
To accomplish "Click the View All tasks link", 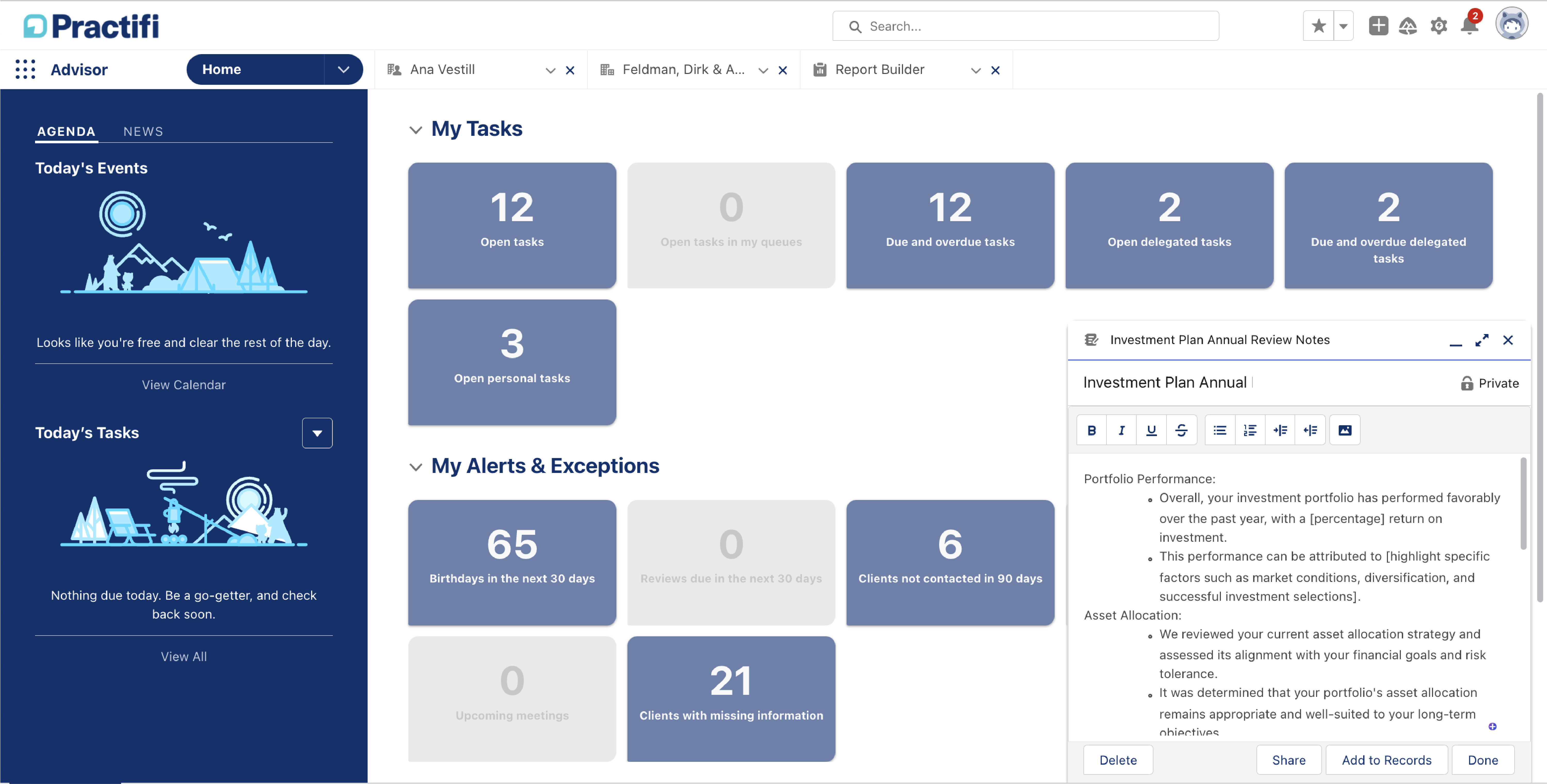I will click(184, 657).
